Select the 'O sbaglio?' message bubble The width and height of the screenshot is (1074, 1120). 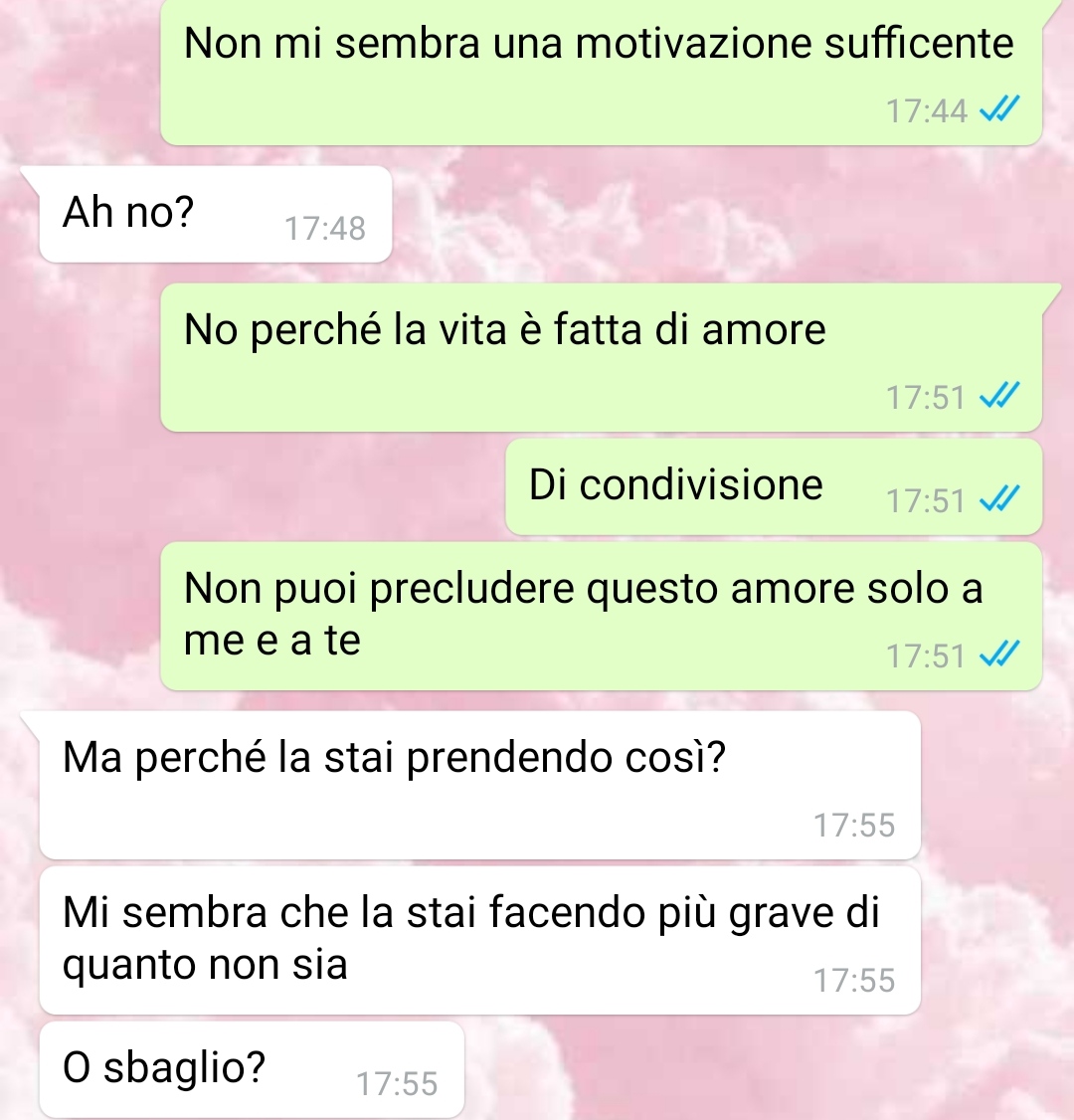(252, 1070)
